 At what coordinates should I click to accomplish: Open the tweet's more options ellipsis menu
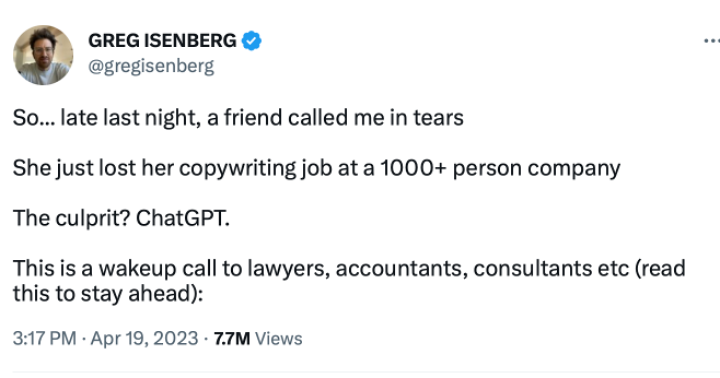[x=712, y=41]
